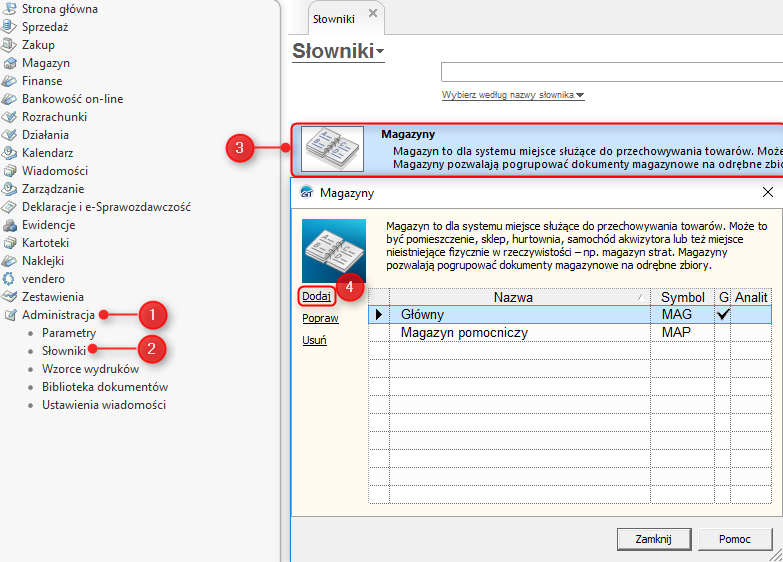
Task: Click the G column header
Action: click(x=723, y=297)
